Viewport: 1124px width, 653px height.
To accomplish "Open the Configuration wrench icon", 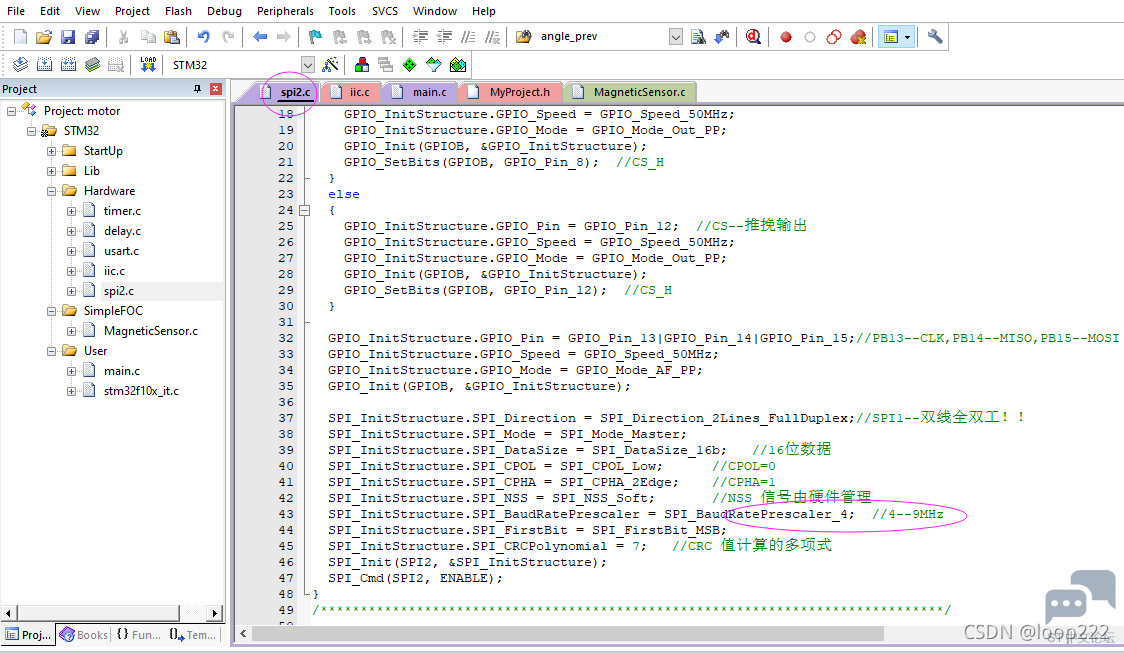I will point(935,37).
